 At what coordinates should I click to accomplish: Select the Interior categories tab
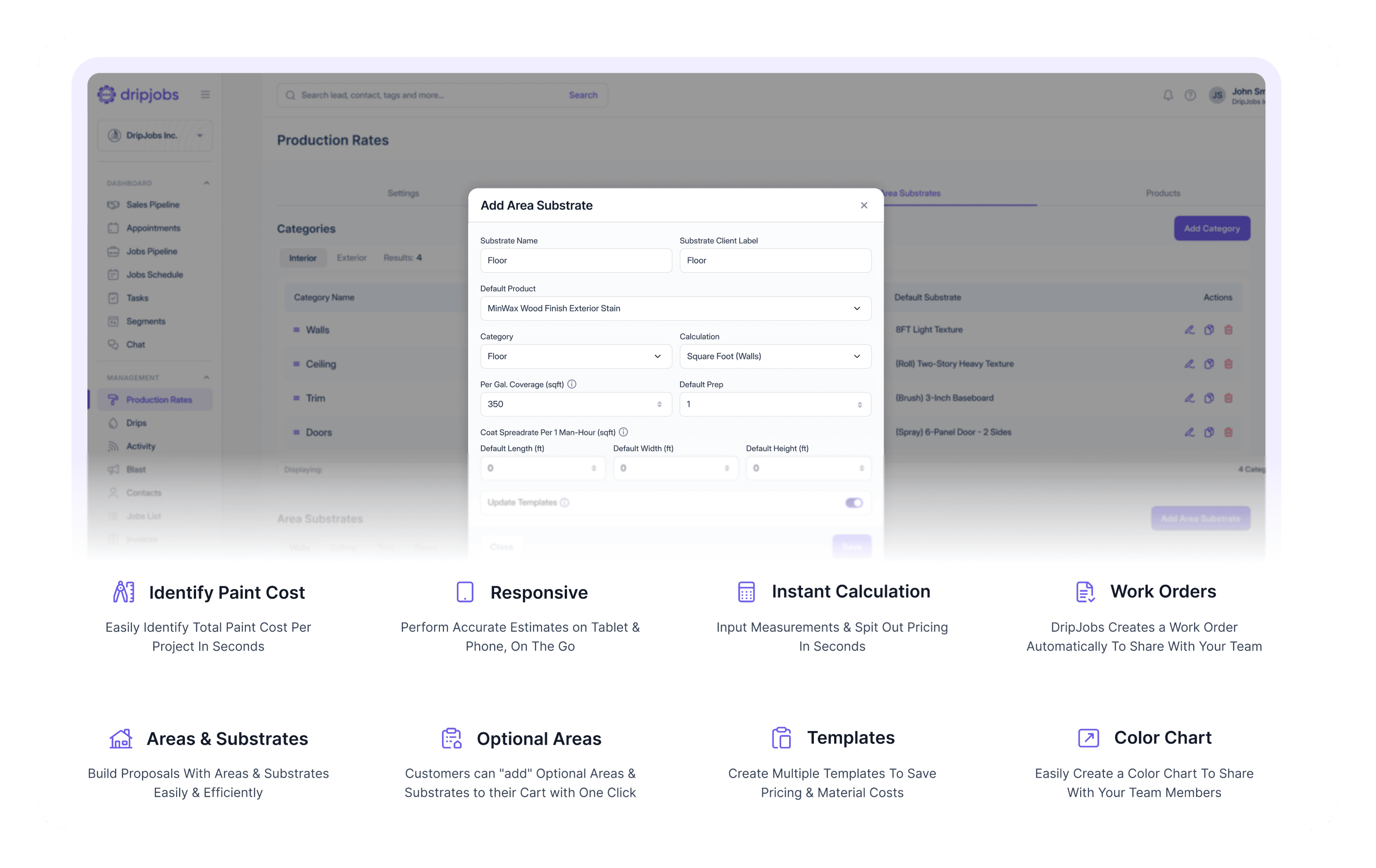pyautogui.click(x=302, y=258)
